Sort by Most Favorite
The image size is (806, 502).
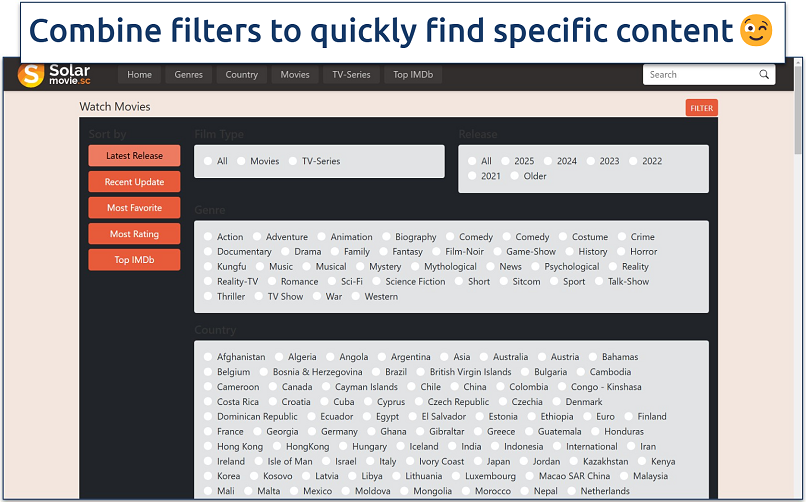pyautogui.click(x=134, y=208)
